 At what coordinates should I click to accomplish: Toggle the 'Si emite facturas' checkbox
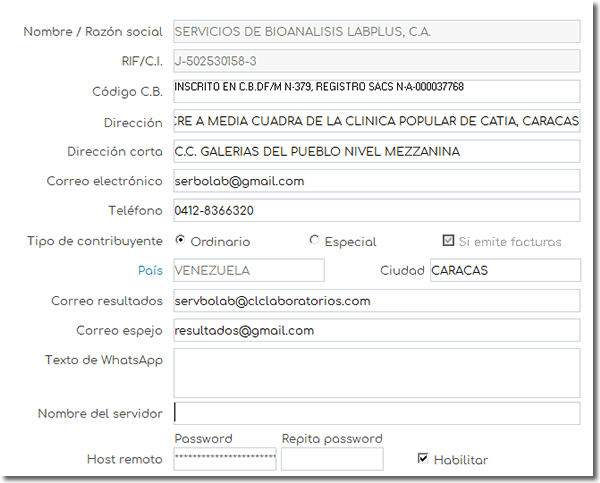point(449,241)
